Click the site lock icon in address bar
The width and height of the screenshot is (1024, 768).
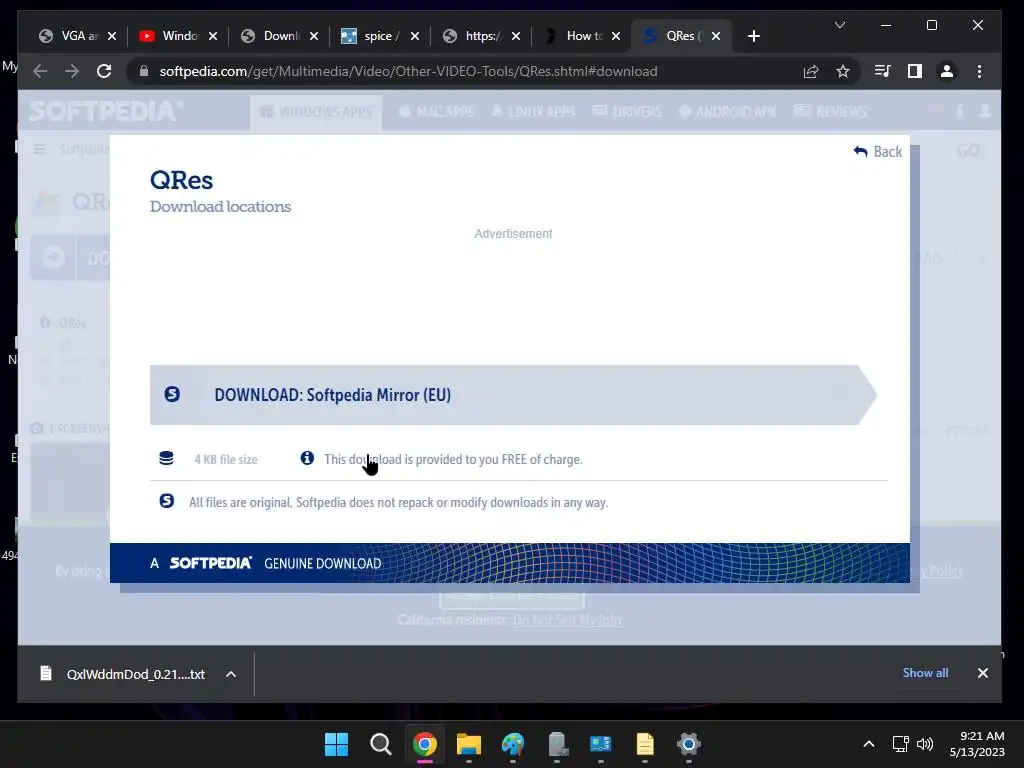144,71
